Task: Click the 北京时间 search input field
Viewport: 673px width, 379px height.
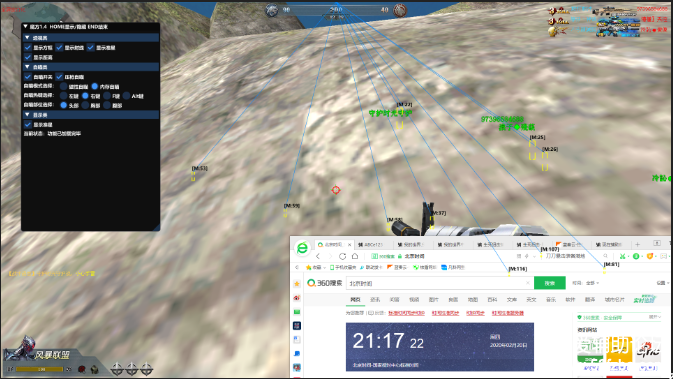Action: point(436,283)
